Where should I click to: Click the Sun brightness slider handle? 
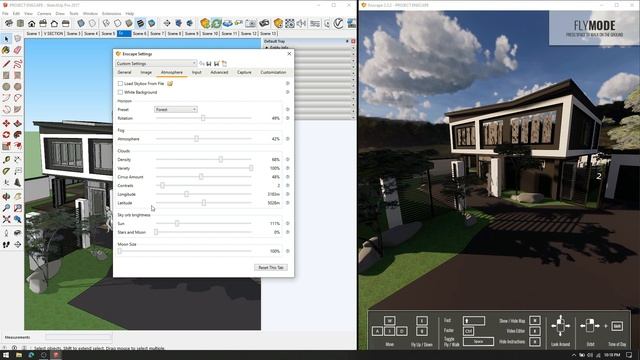click(177, 223)
